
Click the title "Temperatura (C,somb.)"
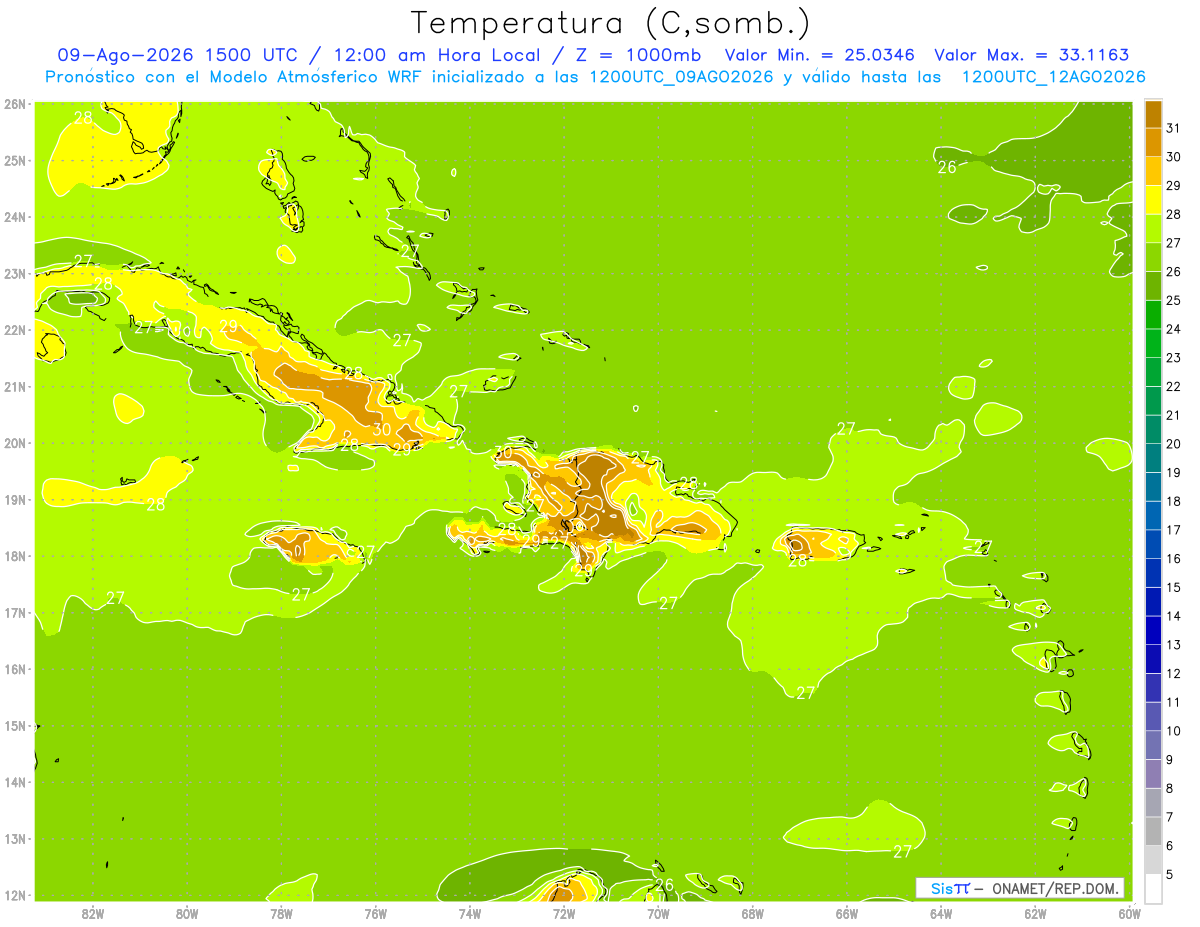click(x=611, y=23)
